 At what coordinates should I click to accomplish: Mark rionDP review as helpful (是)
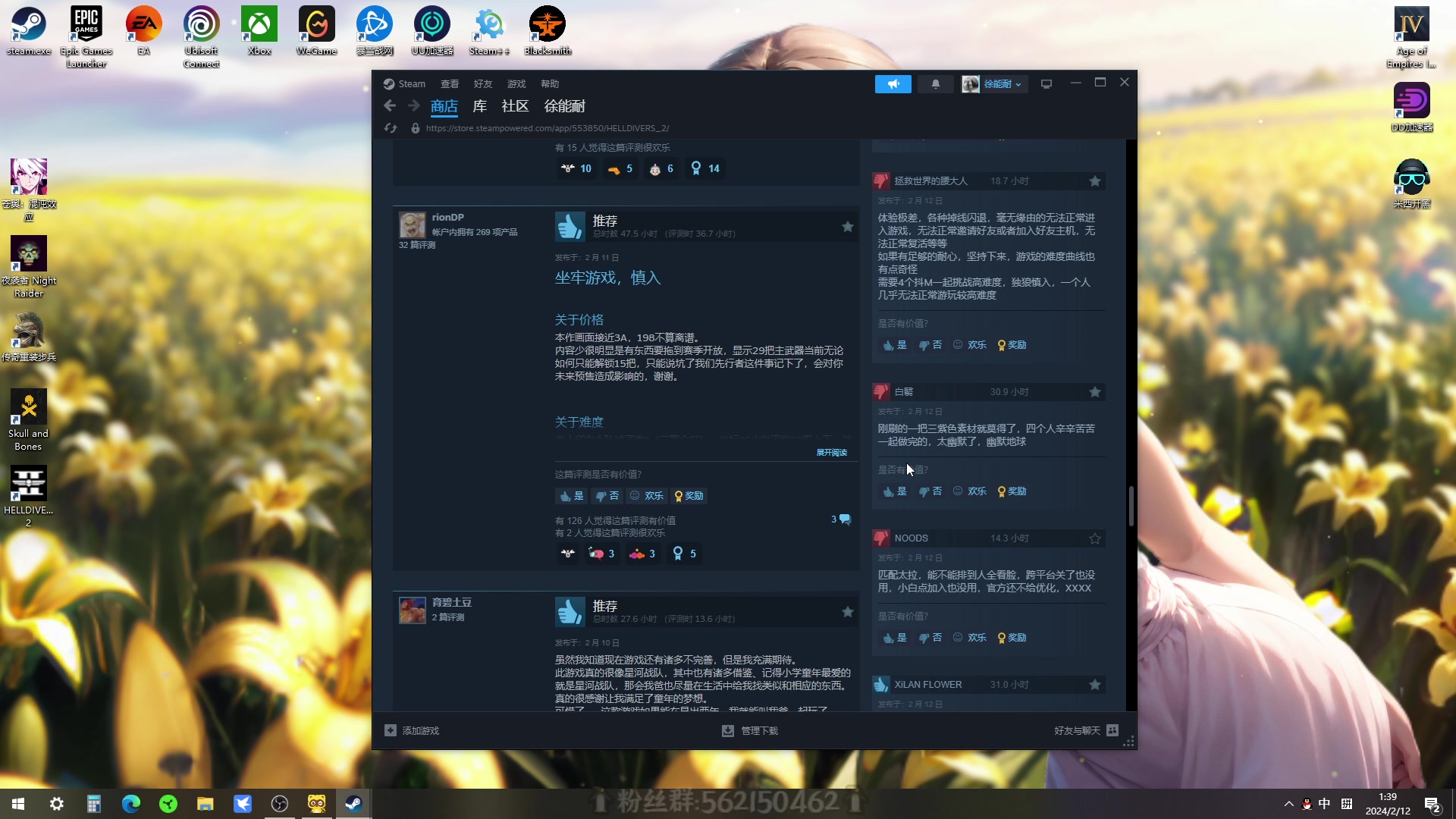tap(572, 496)
